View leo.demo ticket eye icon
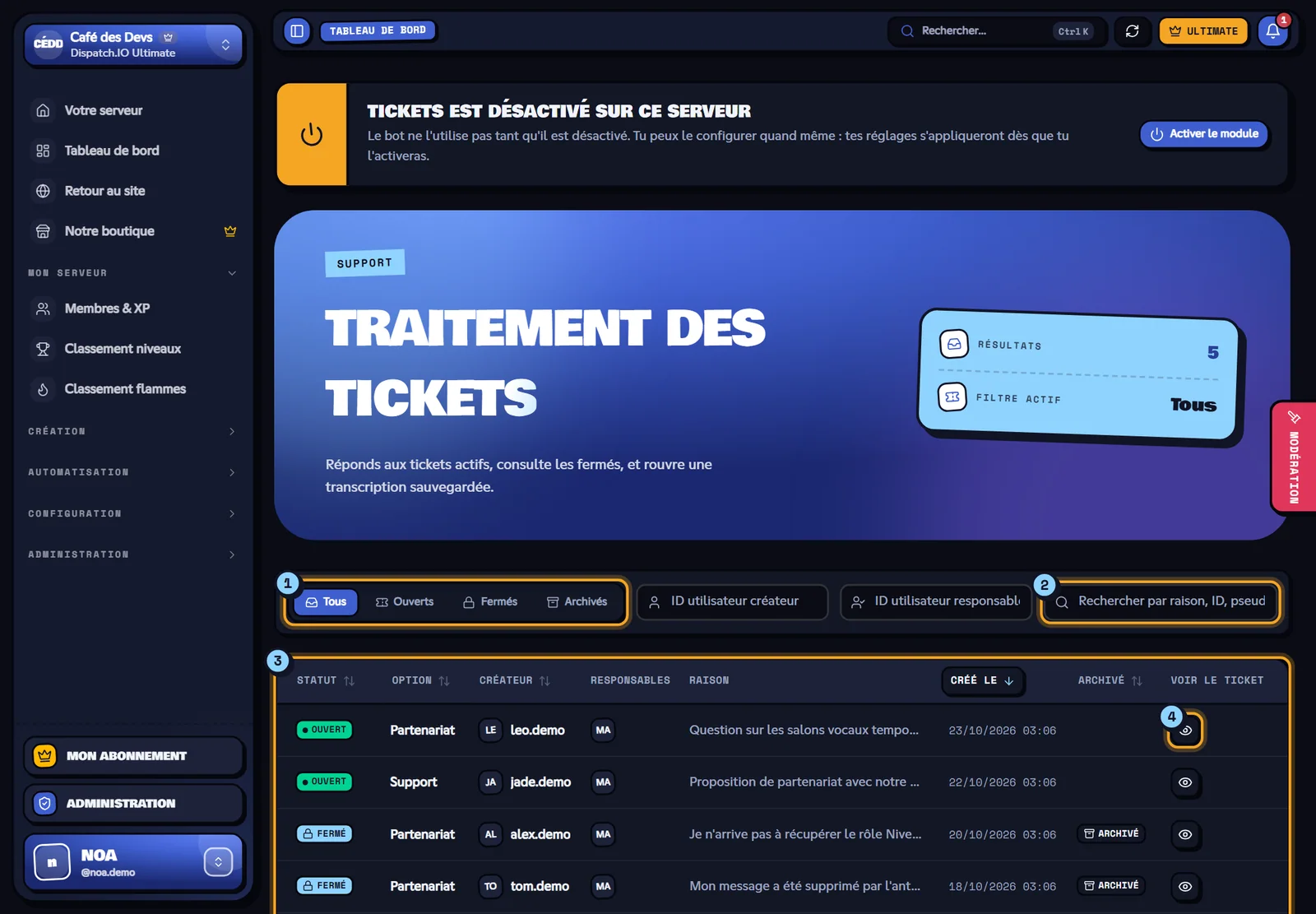This screenshot has height=914, width=1316. coord(1185,731)
